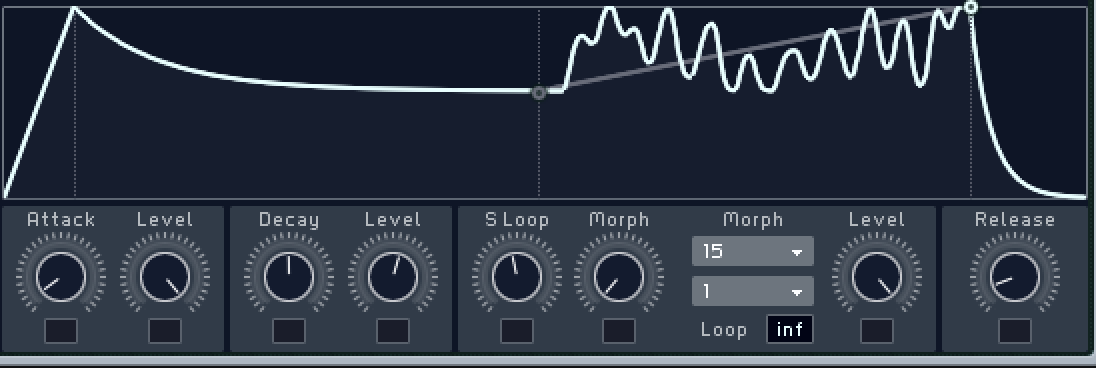Click the Decay time knob
Viewport: 1096px width, 368px height.
tap(289, 276)
